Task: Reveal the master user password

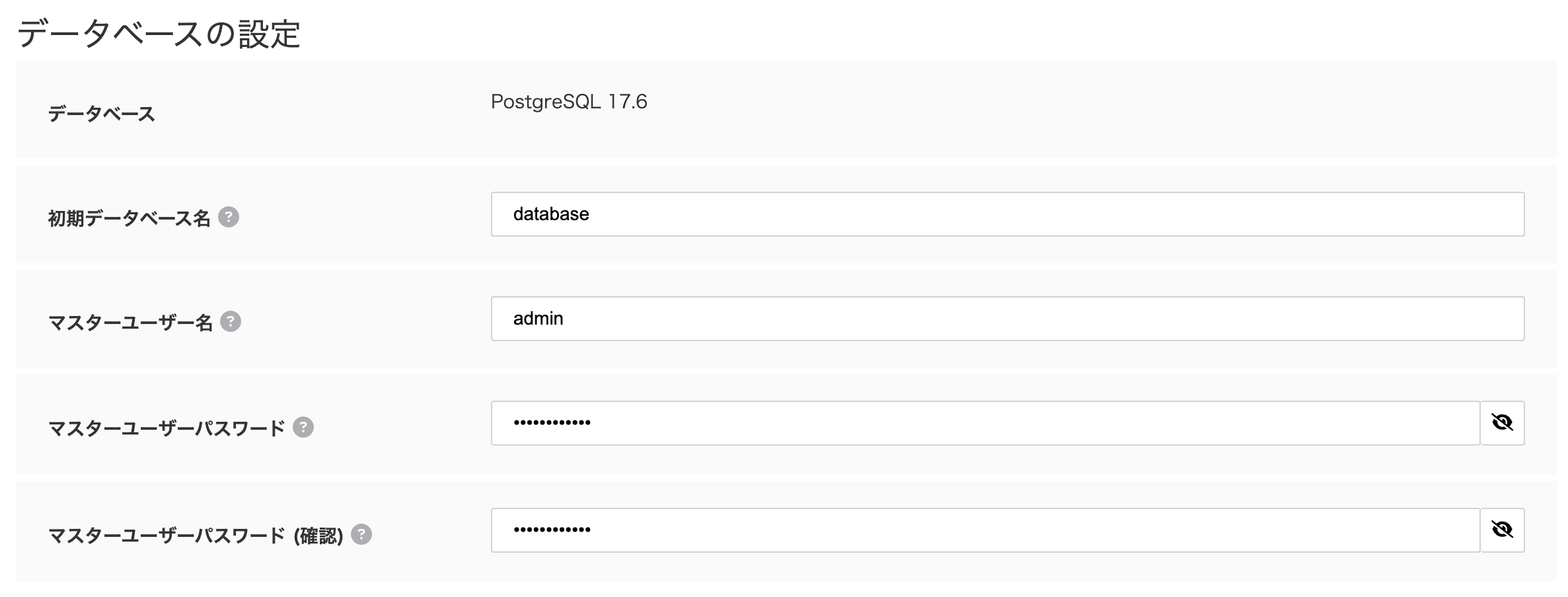Action: (1502, 423)
